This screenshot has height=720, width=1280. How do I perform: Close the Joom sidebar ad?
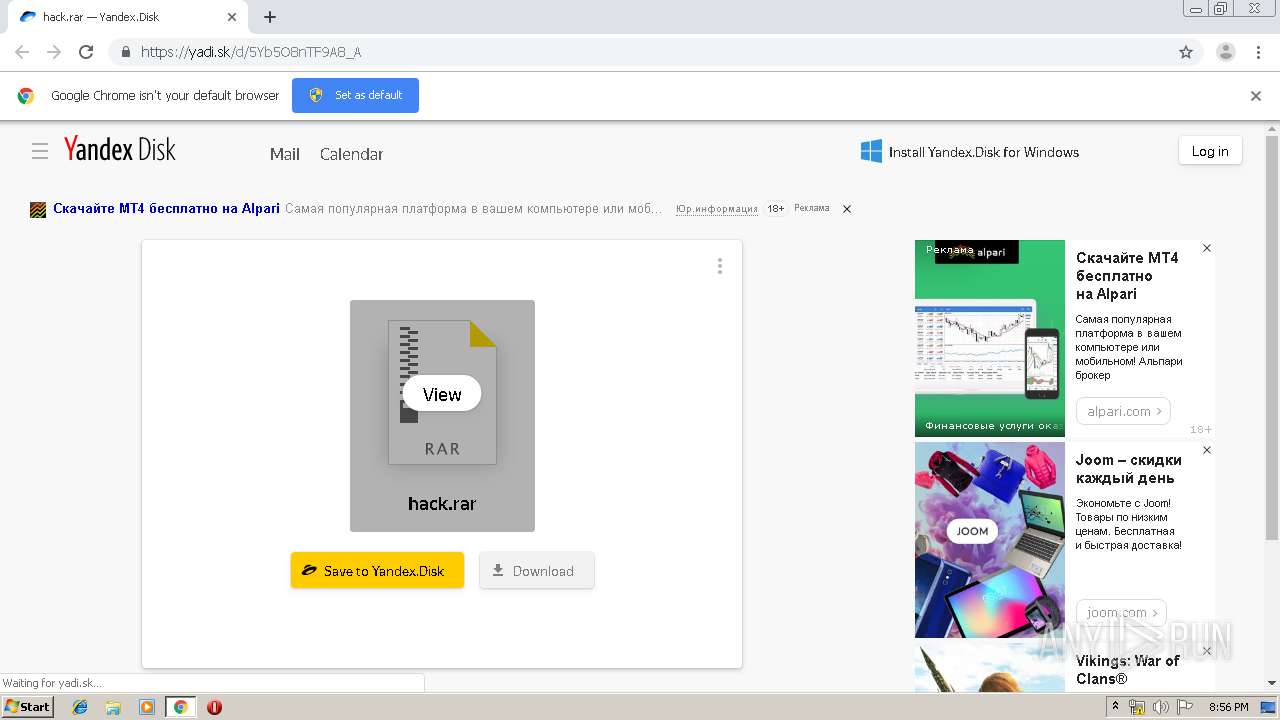pos(1207,450)
